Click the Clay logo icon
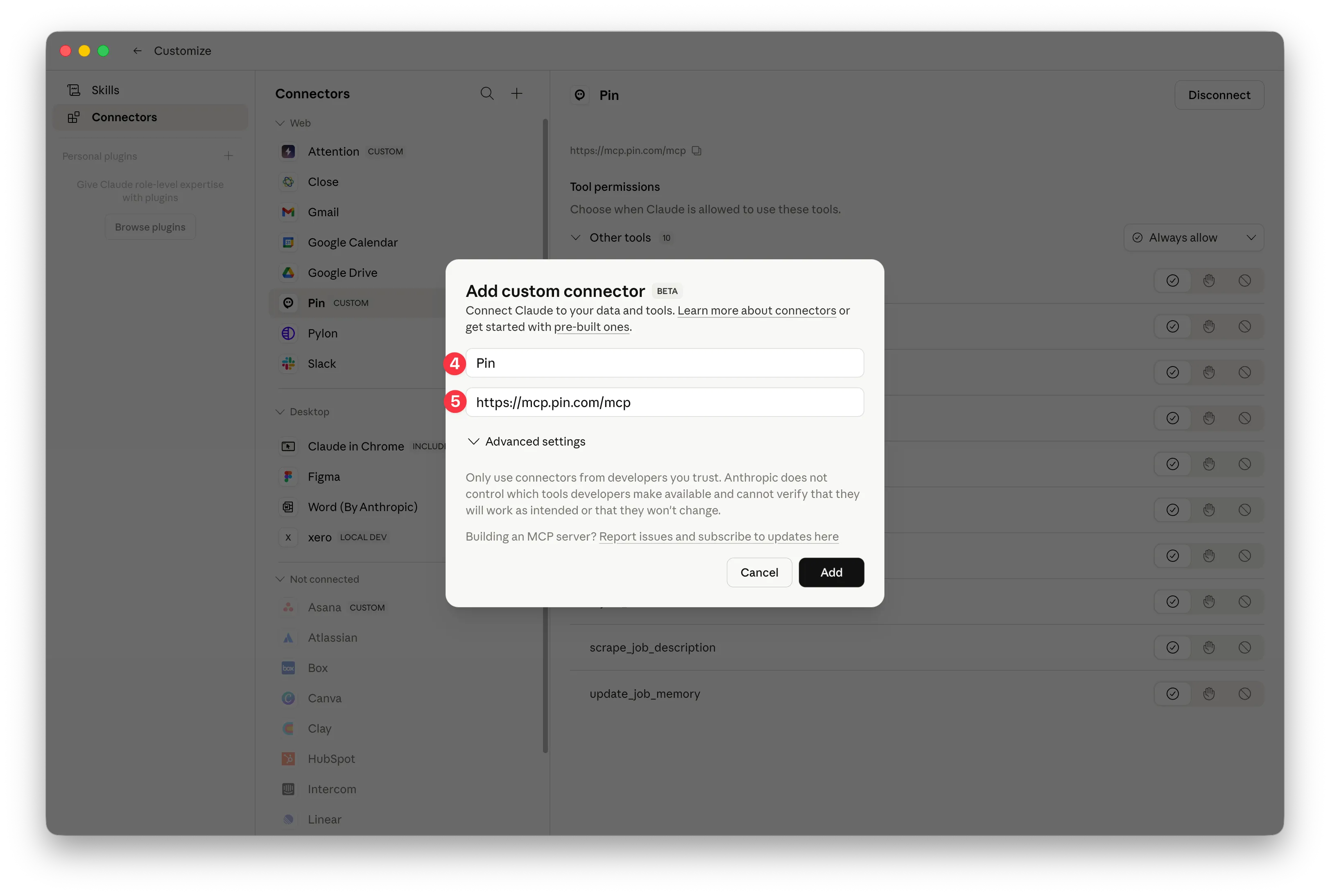Image resolution: width=1330 pixels, height=896 pixels. point(289,729)
